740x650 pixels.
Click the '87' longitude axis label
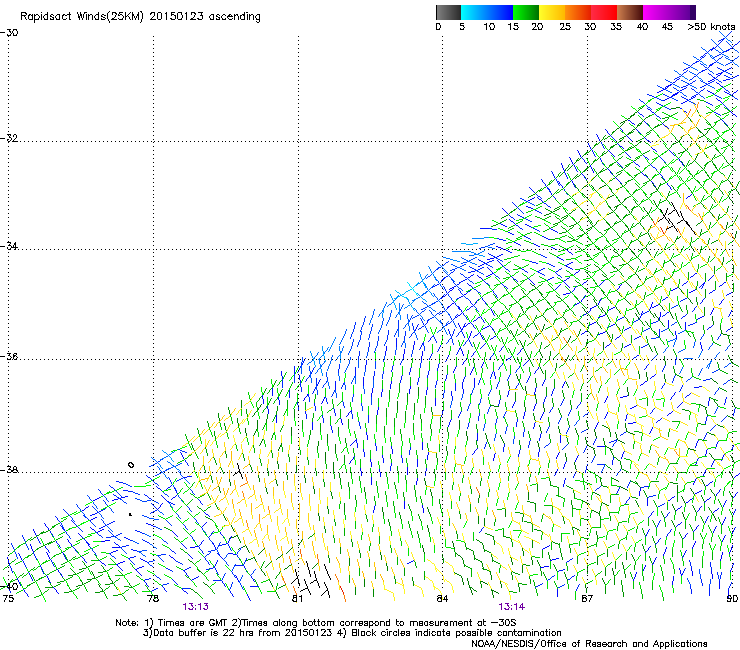tap(587, 599)
